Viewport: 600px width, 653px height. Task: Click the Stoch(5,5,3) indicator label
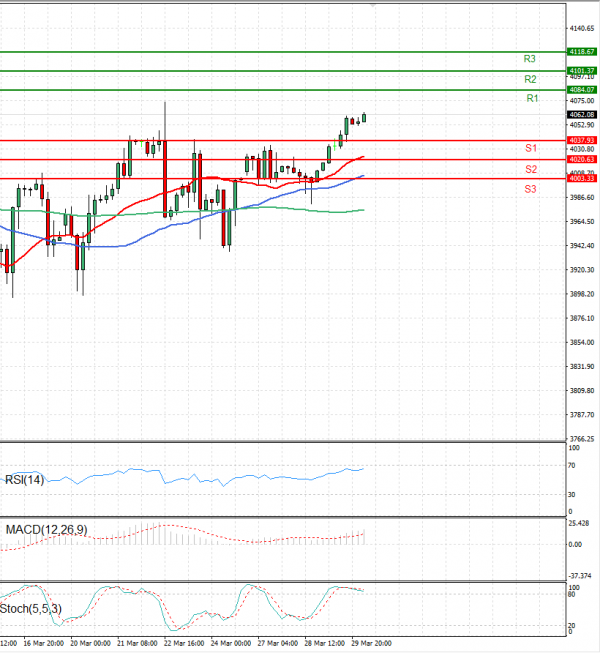(31, 609)
